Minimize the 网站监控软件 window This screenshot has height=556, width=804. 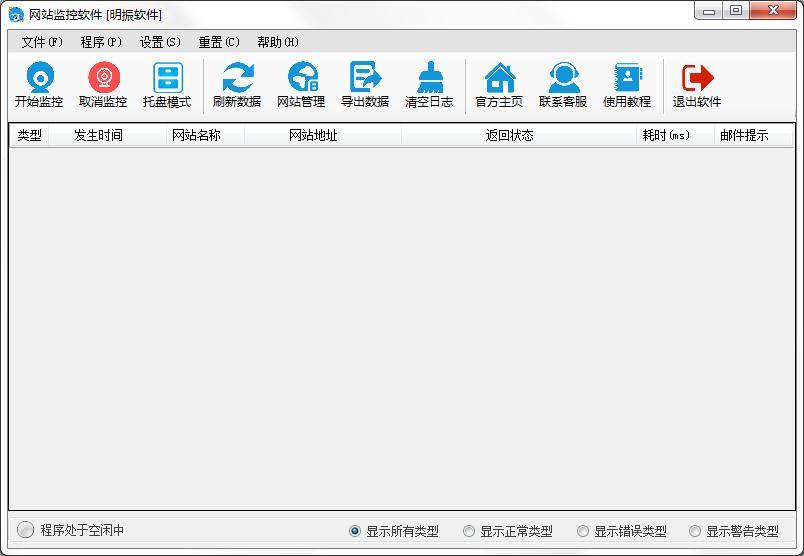(x=709, y=11)
